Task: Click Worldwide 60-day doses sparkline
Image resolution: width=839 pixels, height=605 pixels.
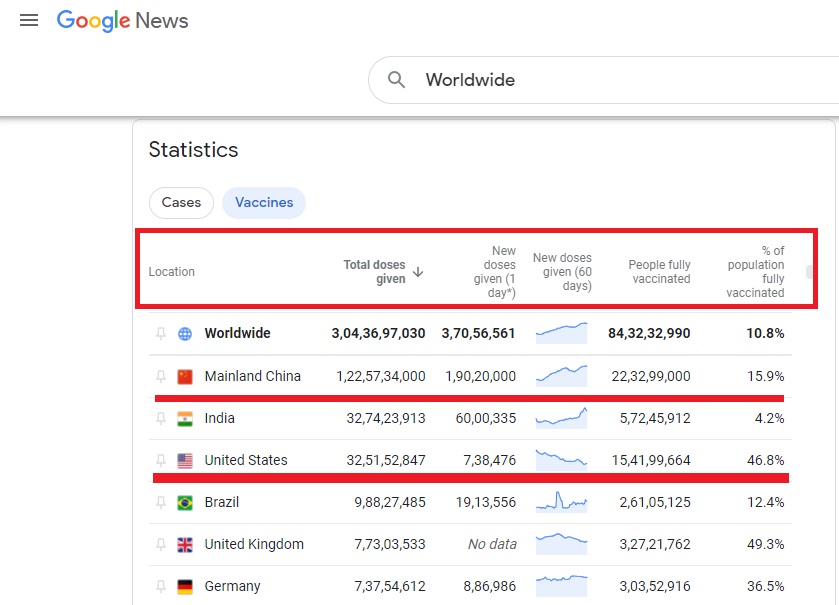Action: 561,333
